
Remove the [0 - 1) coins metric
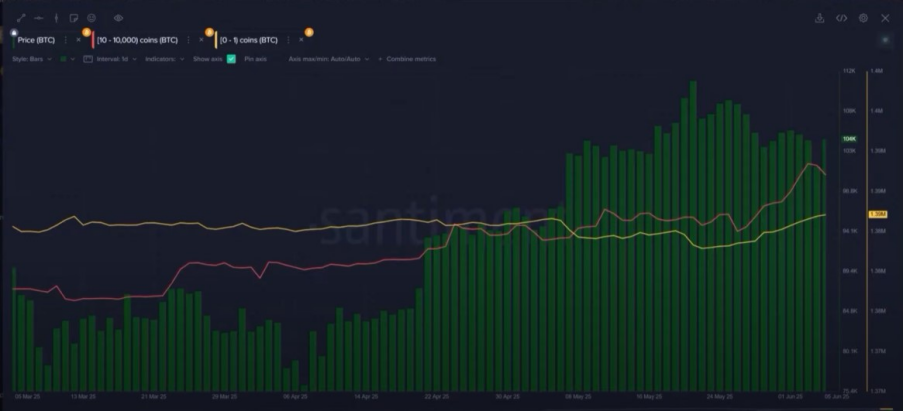pyautogui.click(x=301, y=40)
